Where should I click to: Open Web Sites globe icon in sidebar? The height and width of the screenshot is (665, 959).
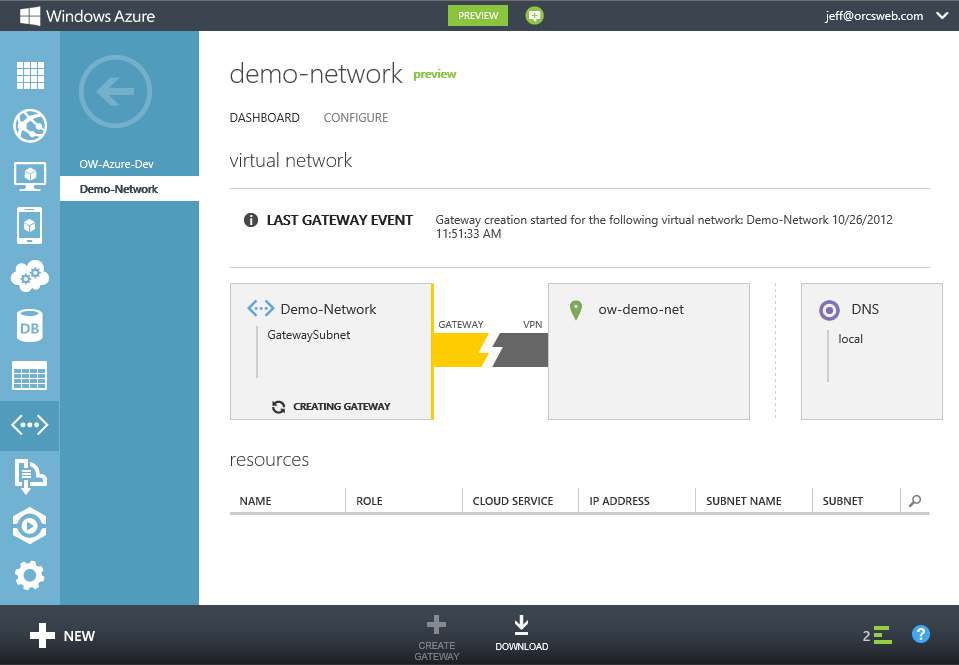[x=30, y=125]
